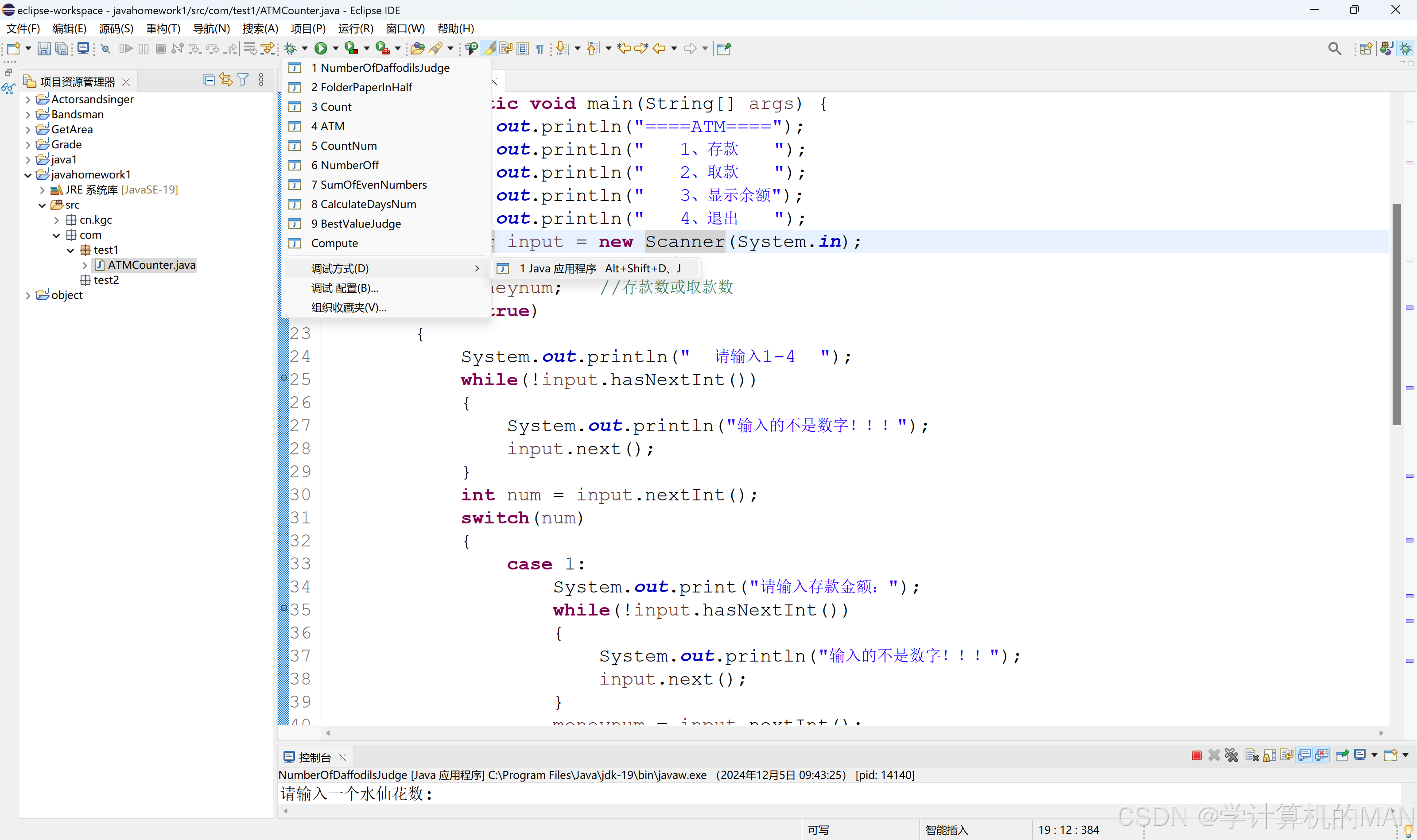This screenshot has height=840, width=1417.
Task: Terminate the running program in the console
Action: pyautogui.click(x=1196, y=755)
